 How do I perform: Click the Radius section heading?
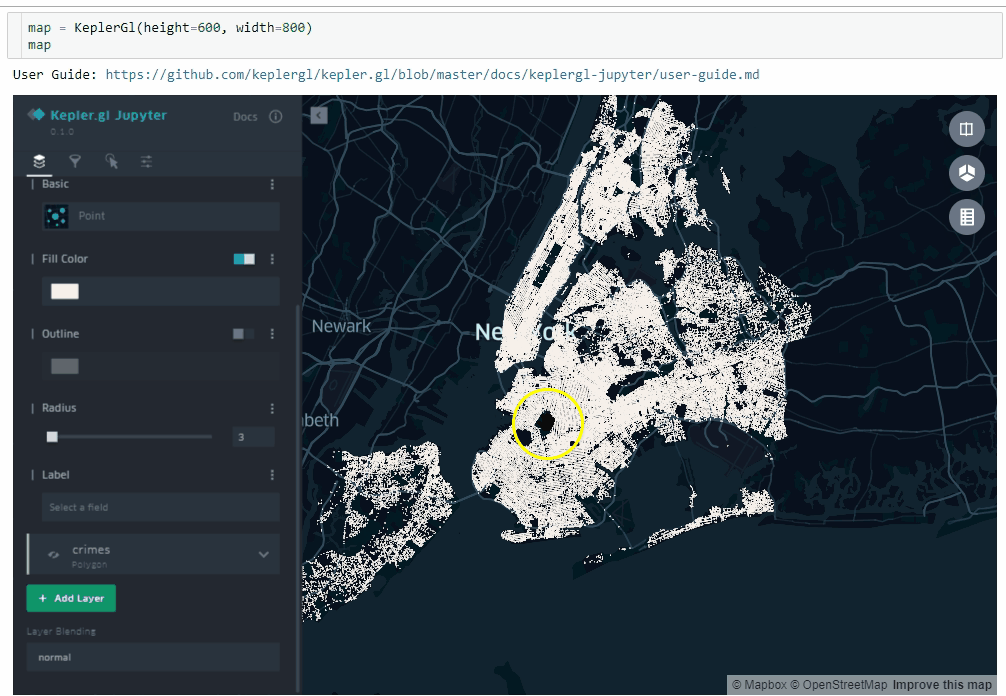58,408
